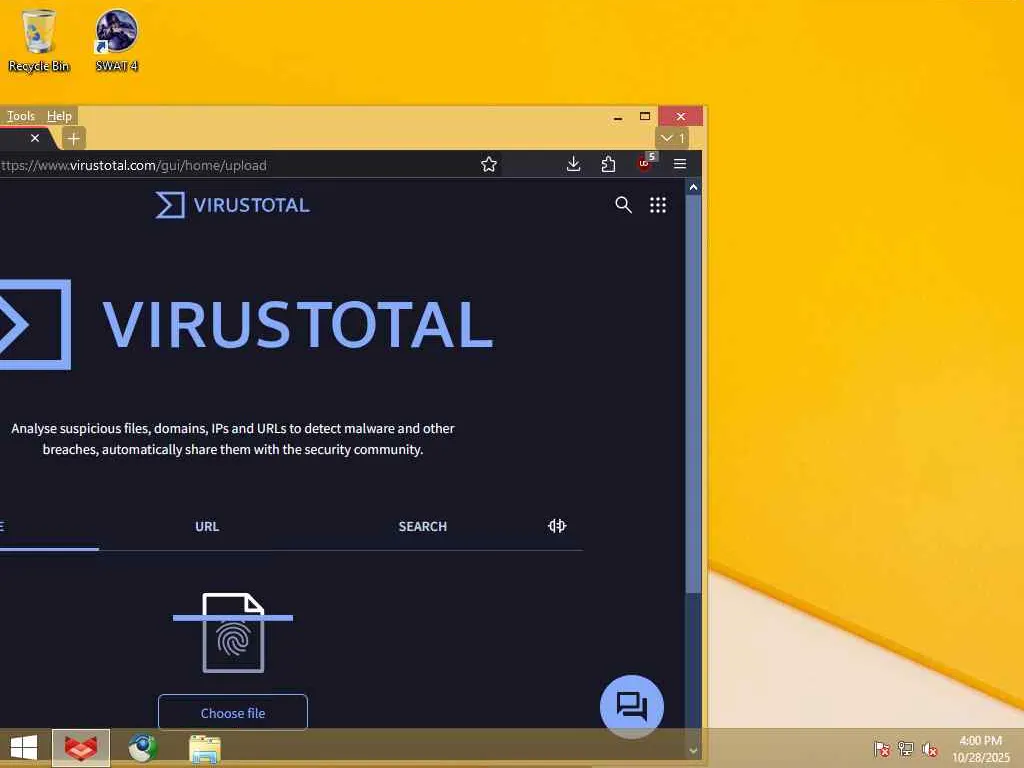
Task: Switch to the URL tab
Action: 207,526
